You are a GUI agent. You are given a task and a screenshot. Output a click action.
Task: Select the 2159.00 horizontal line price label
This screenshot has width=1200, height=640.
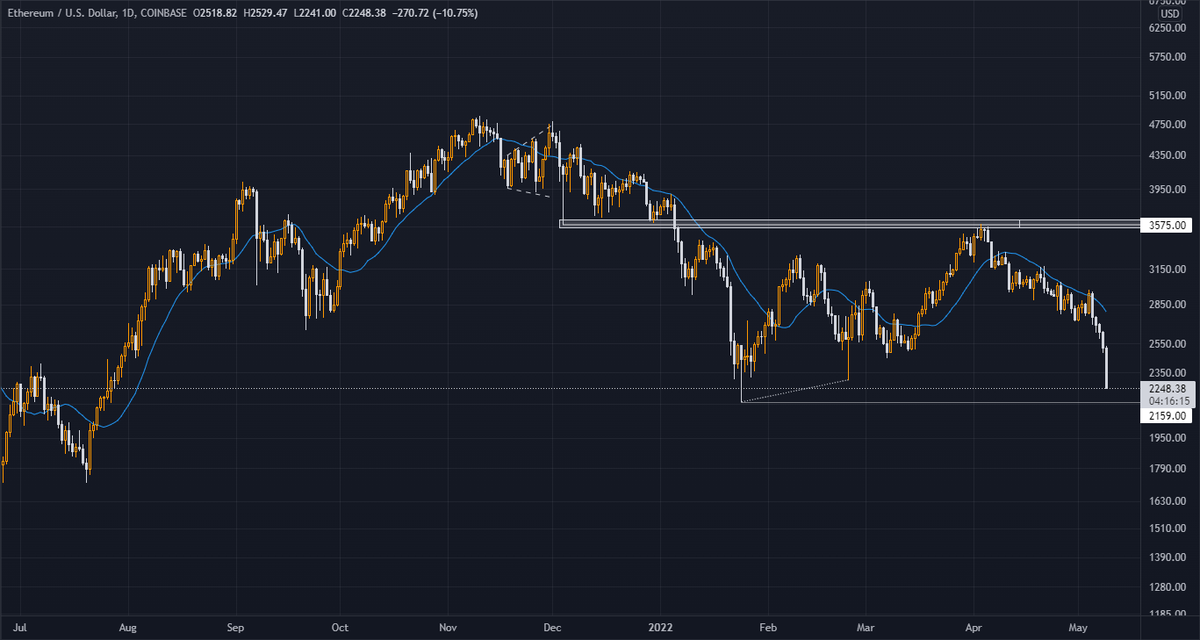tap(1166, 415)
